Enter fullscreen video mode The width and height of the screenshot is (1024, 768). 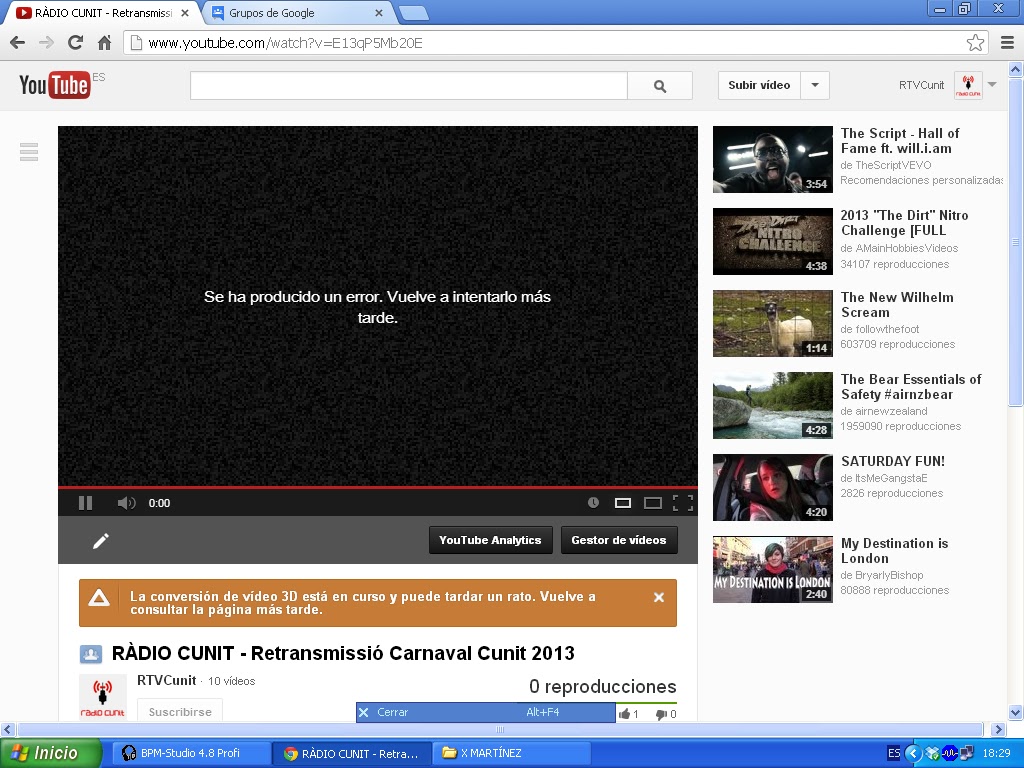[x=682, y=503]
